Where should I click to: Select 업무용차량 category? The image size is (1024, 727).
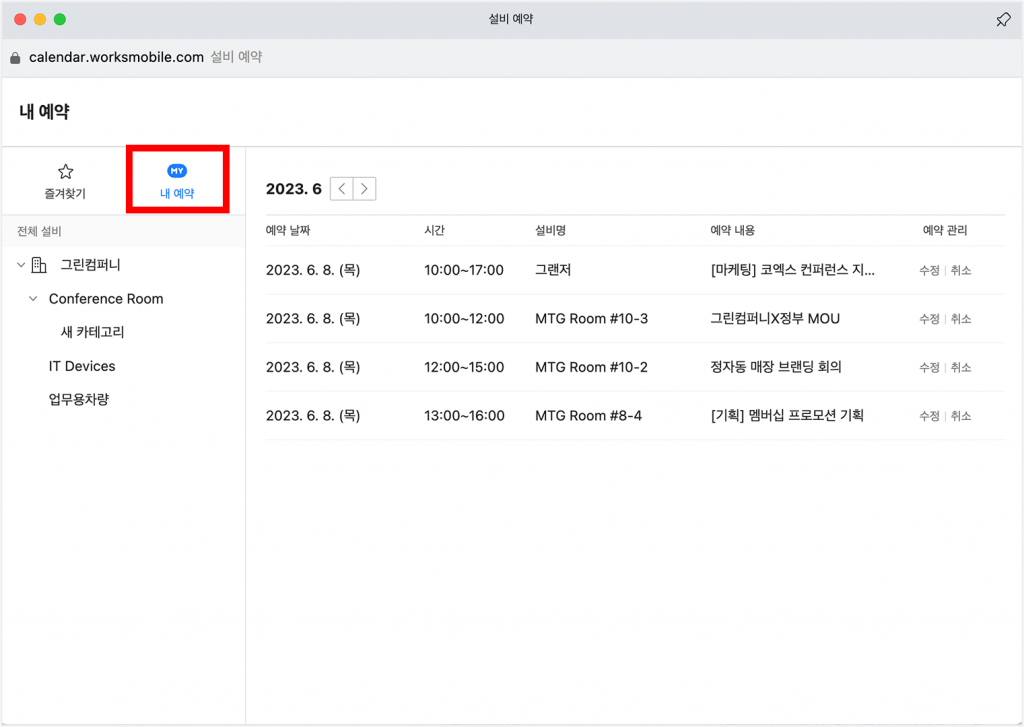78,399
